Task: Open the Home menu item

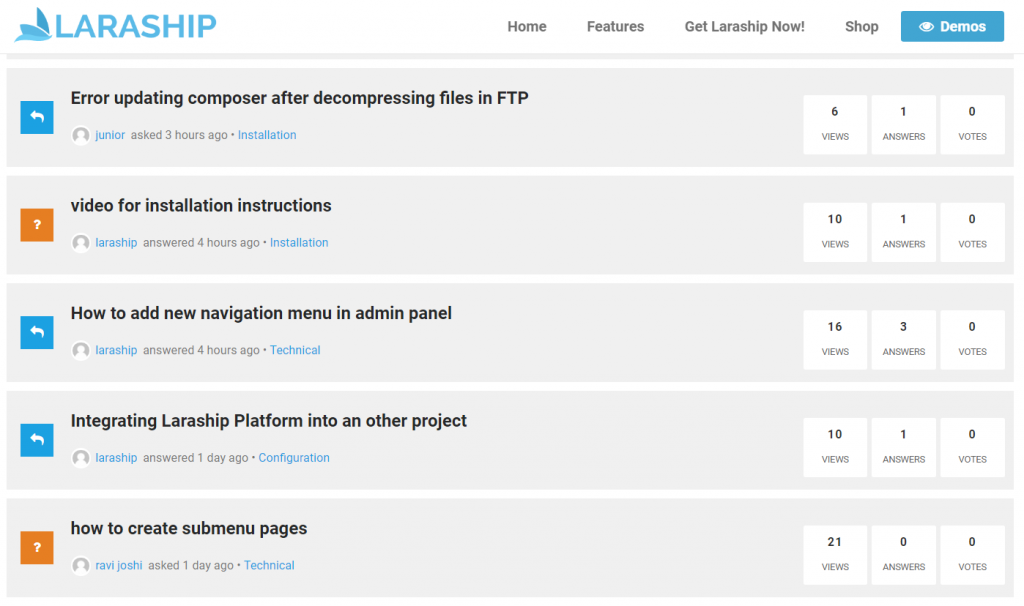Action: (527, 26)
